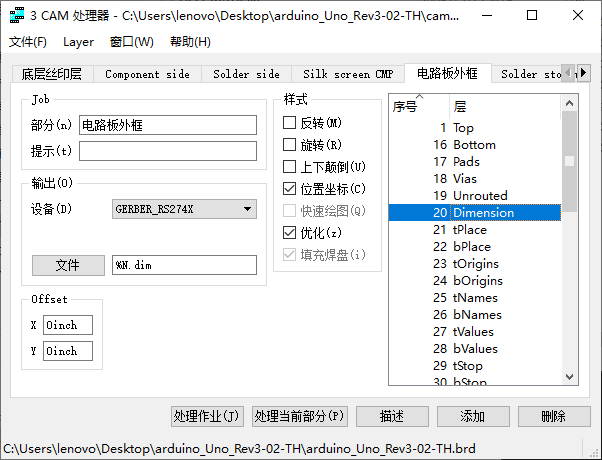Toggle the 反转(M) mirror checkbox
This screenshot has width=602, height=460.
click(291, 123)
